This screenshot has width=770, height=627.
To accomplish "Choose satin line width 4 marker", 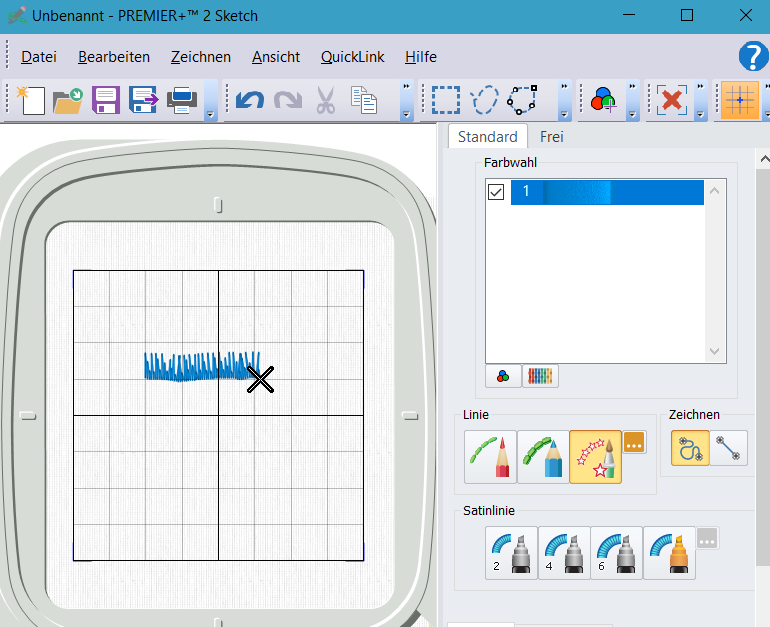I will [x=564, y=553].
